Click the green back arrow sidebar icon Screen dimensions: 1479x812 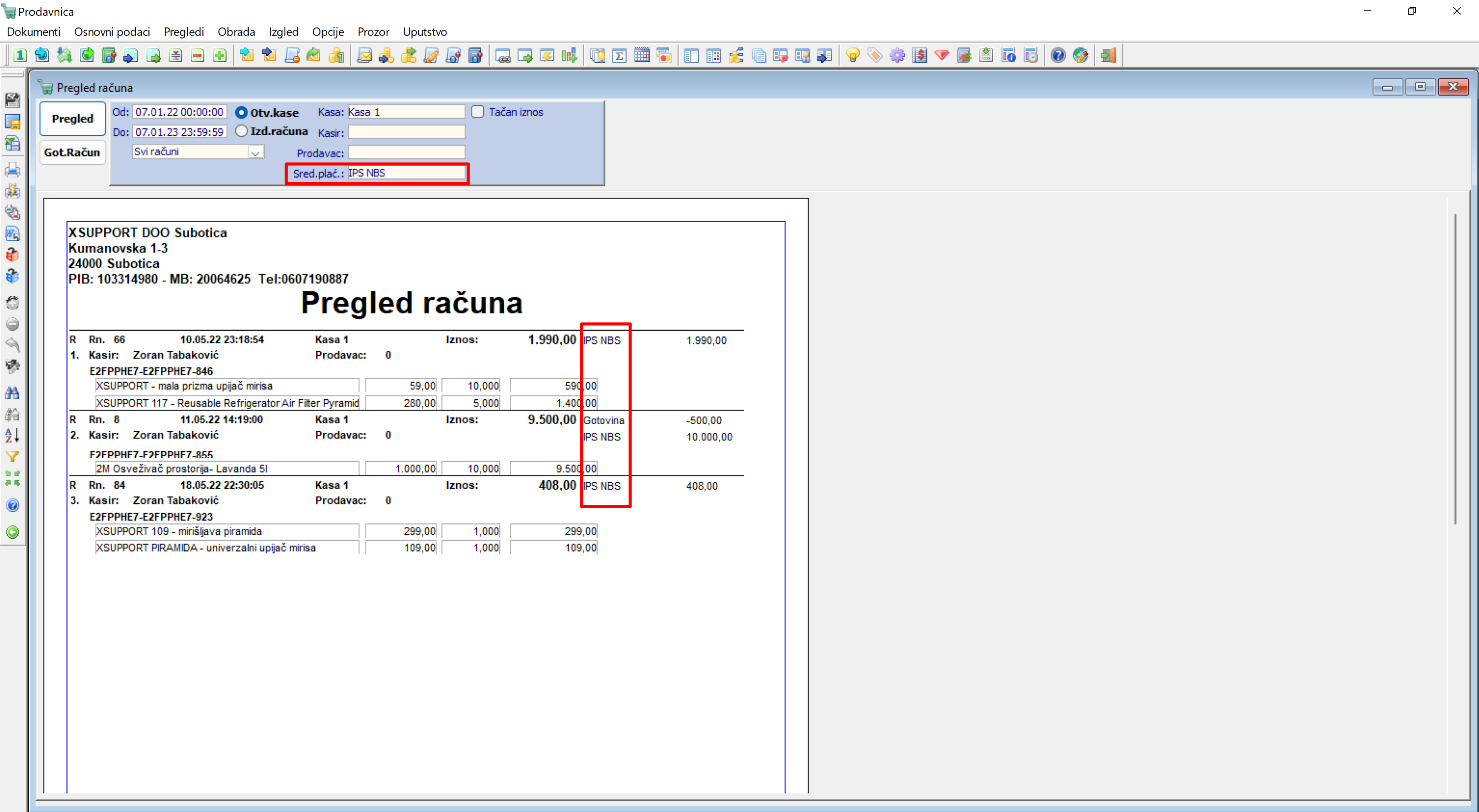pyautogui.click(x=12, y=532)
